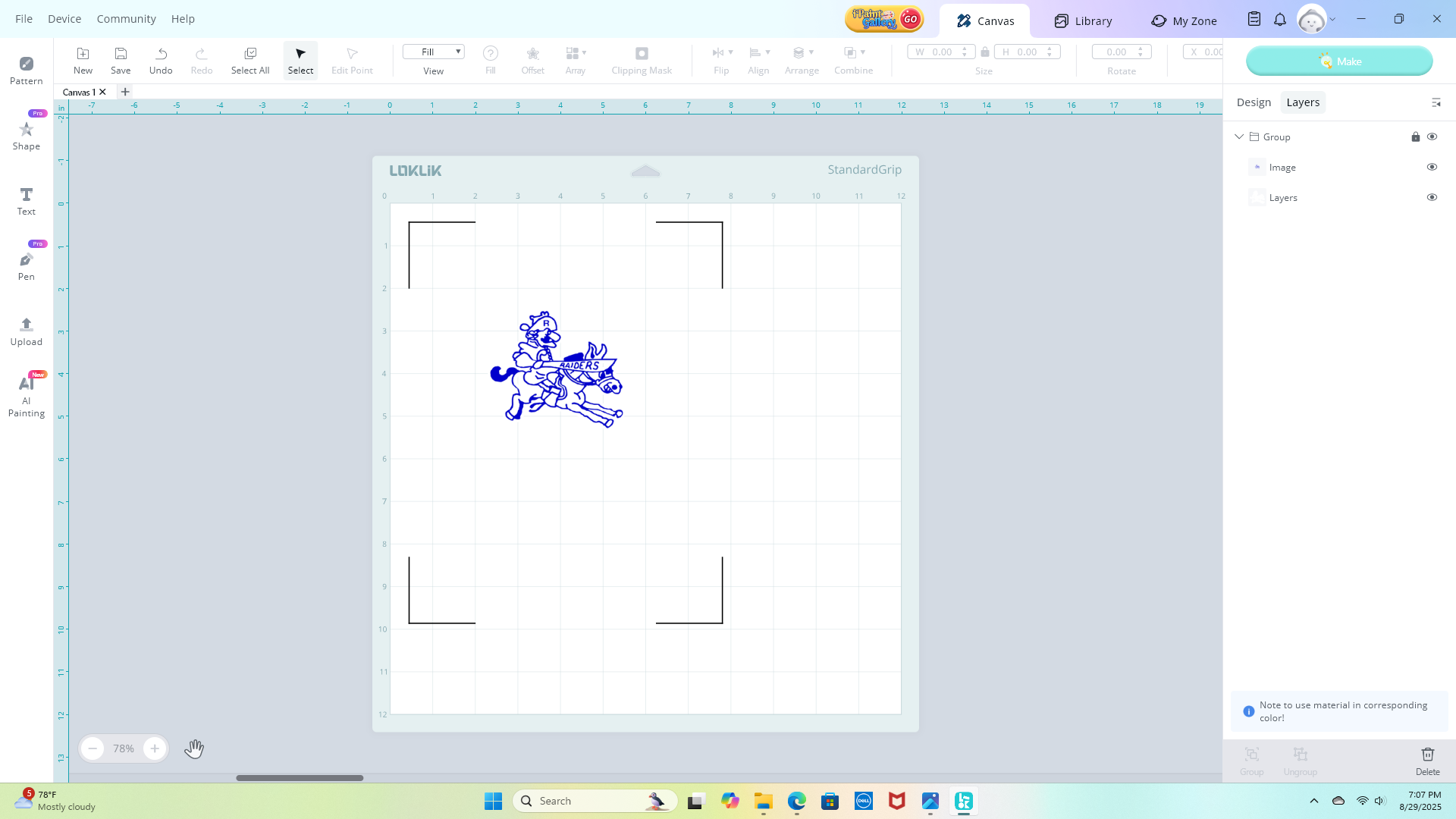Hide the Image layer
This screenshot has width=1456, height=819.
[1432, 167]
